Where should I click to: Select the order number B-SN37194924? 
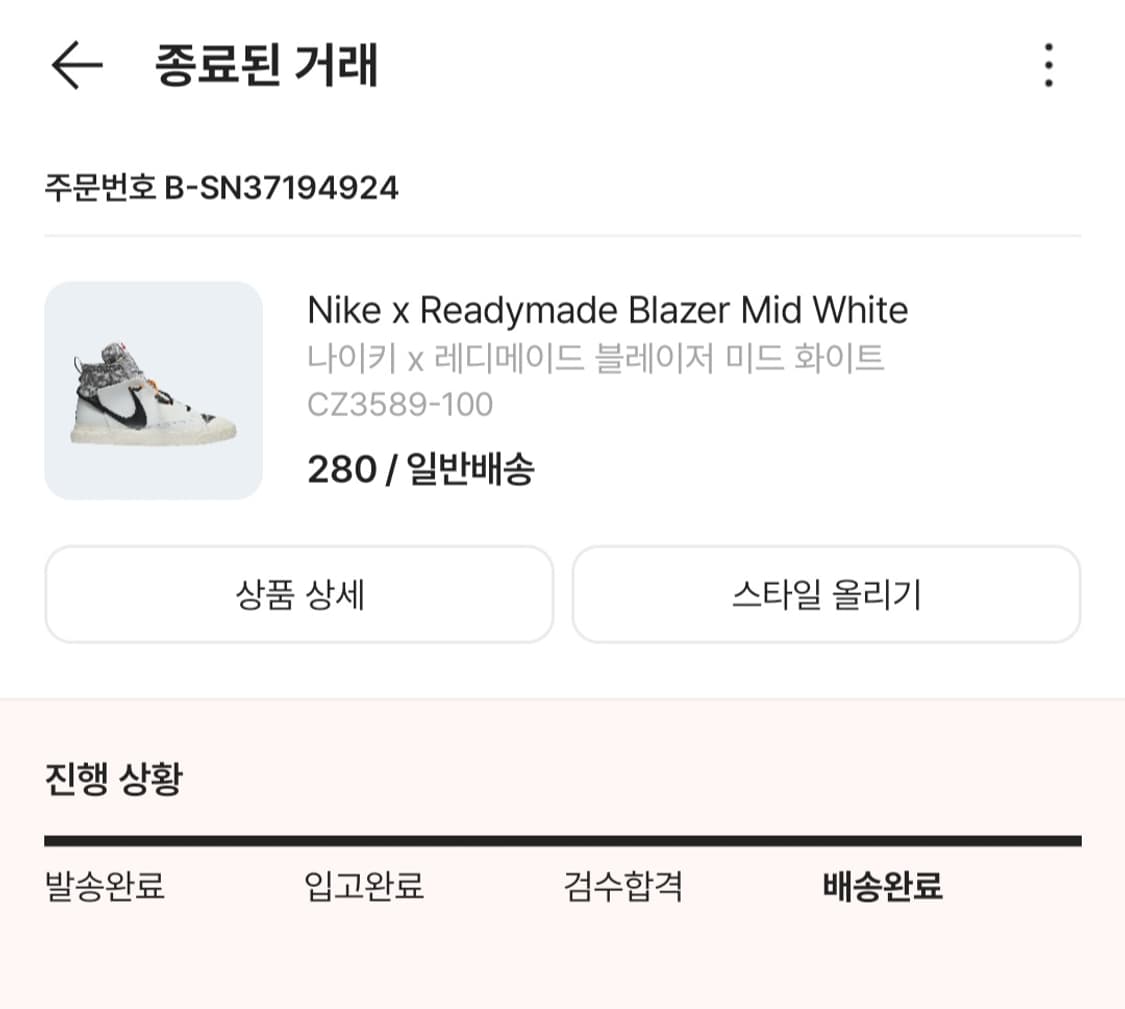[222, 186]
